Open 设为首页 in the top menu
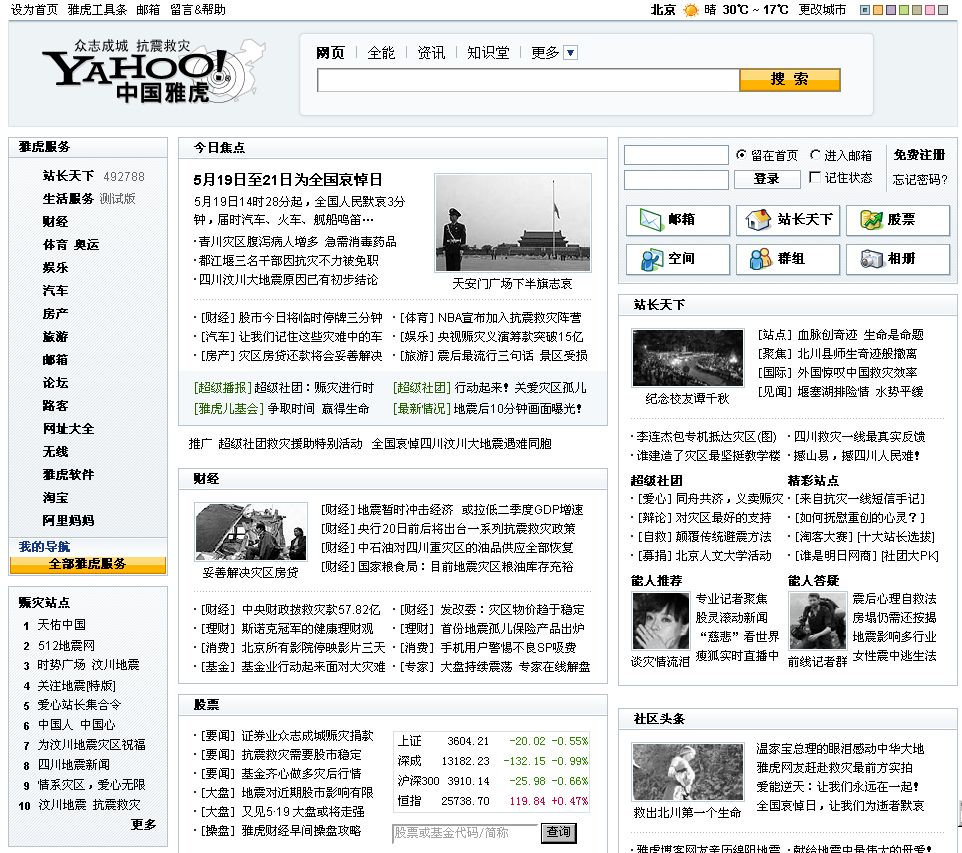962x853 pixels. tap(34, 10)
